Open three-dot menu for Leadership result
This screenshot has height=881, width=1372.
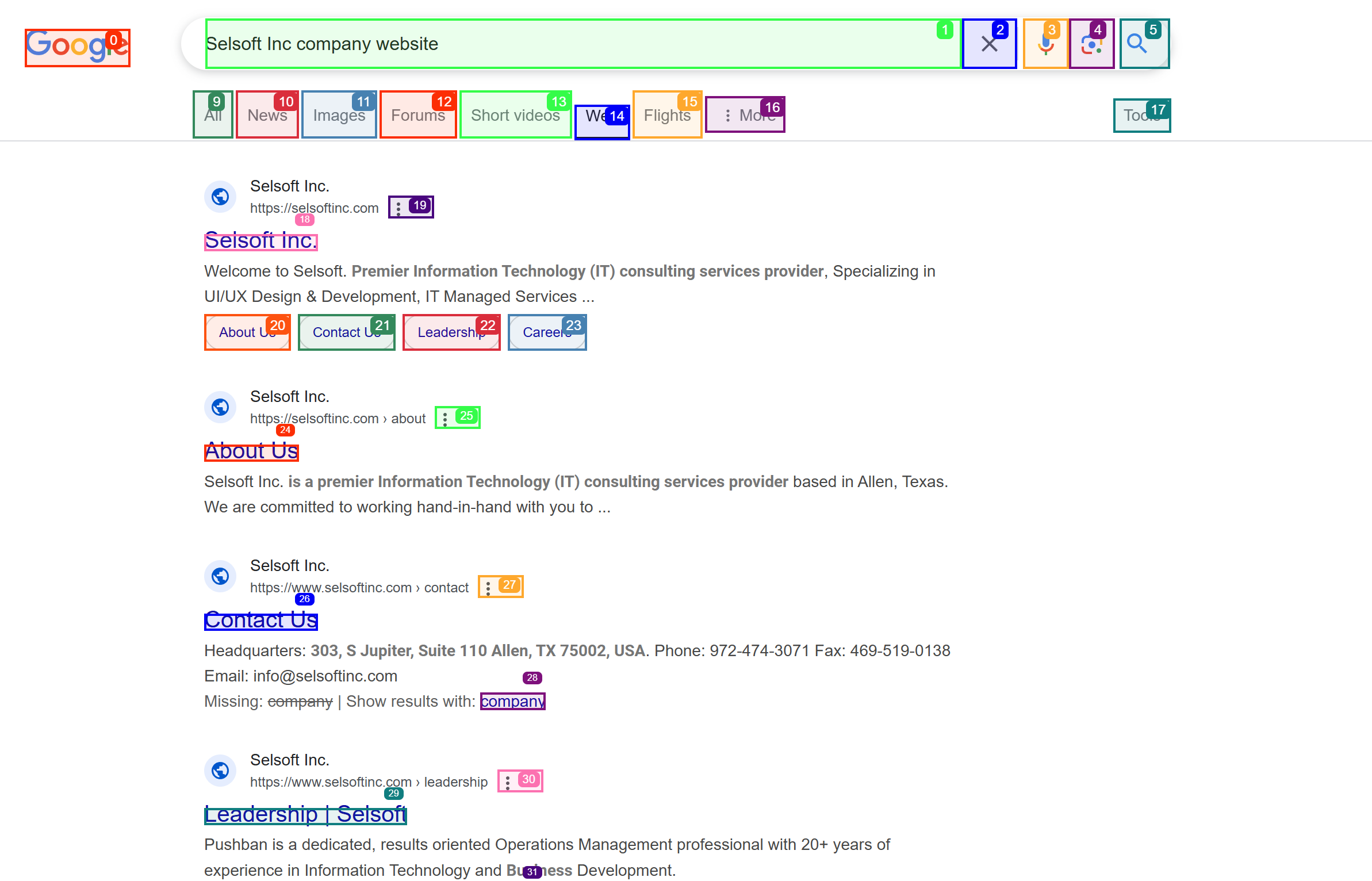[509, 782]
